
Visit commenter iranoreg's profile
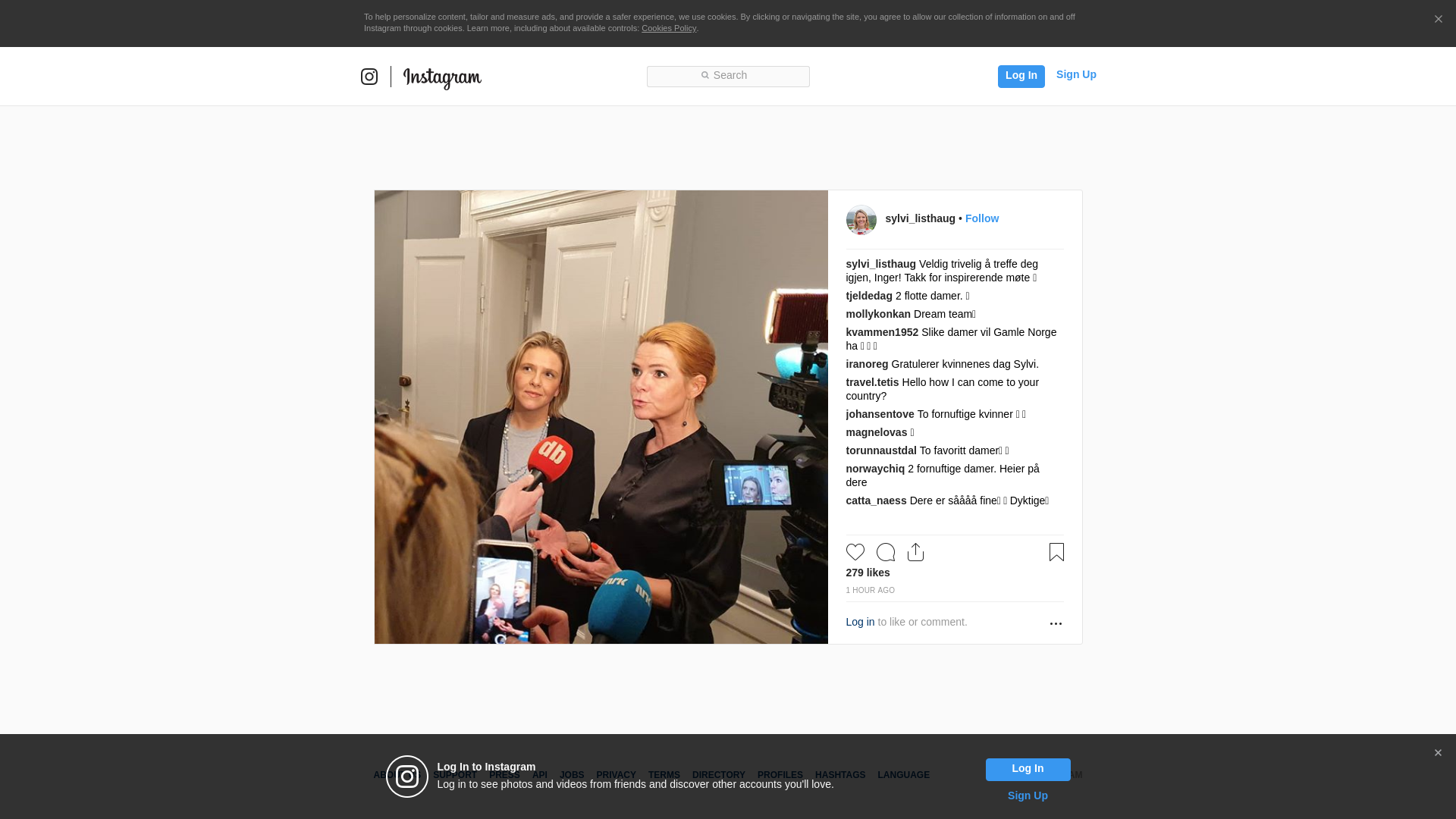point(867,364)
